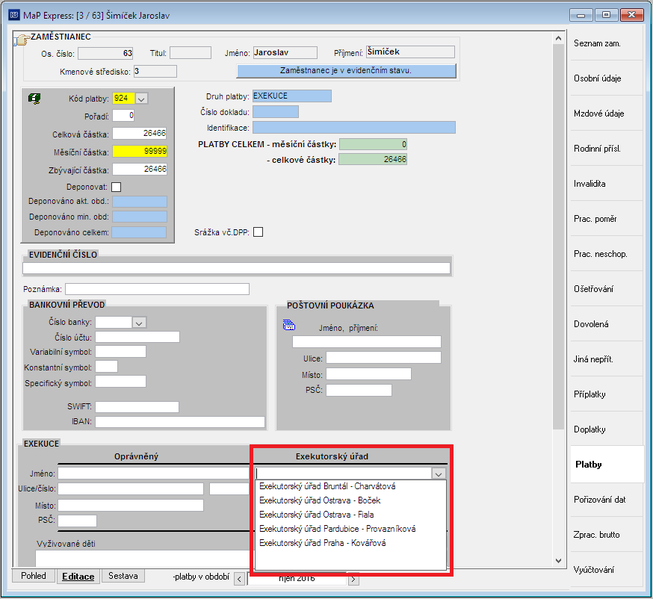Click the MaP Express application icon in title bar
The height and width of the screenshot is (599, 653).
coord(14,15)
